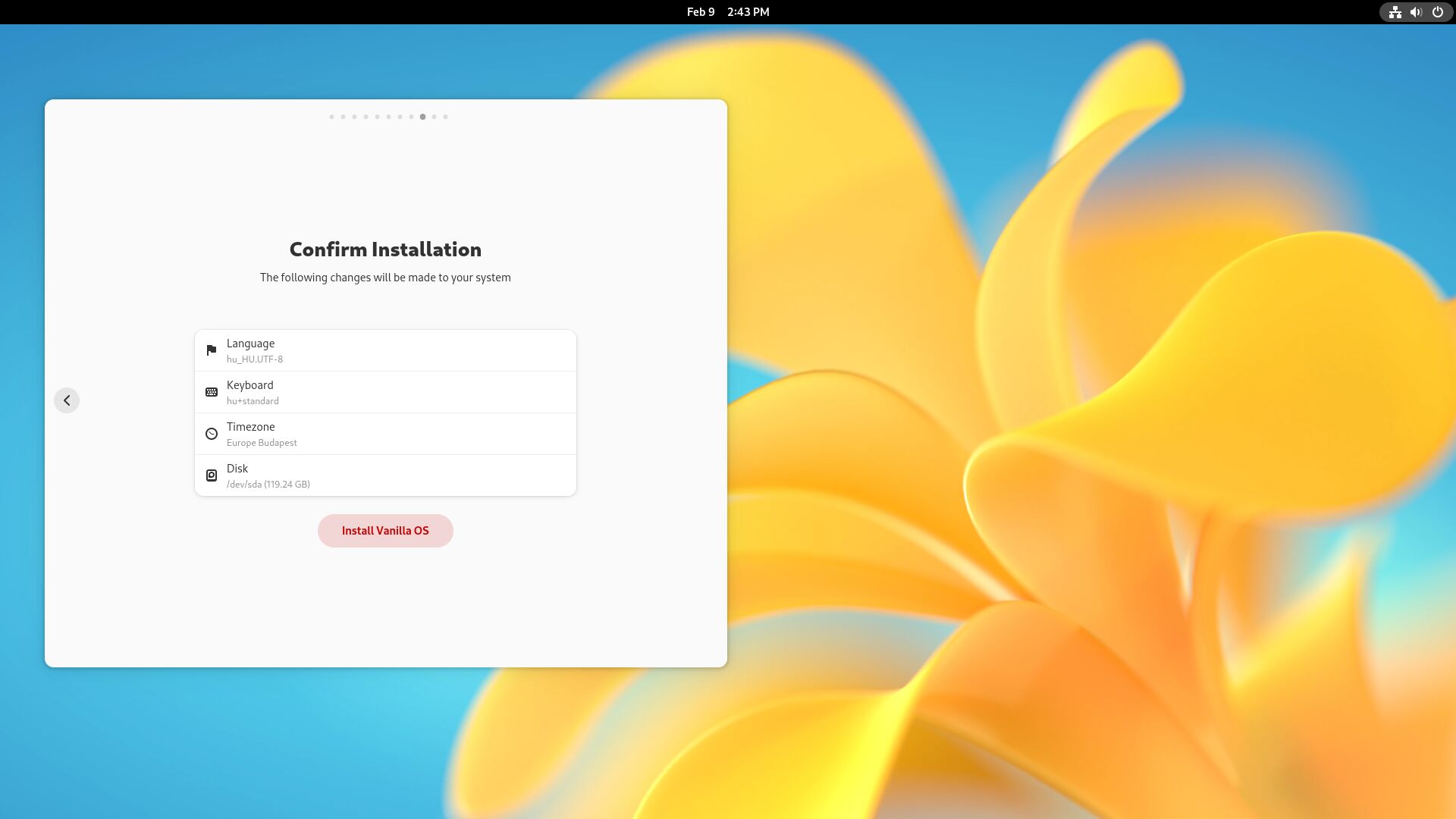
Task: Select the Disk row label
Action: click(x=237, y=469)
